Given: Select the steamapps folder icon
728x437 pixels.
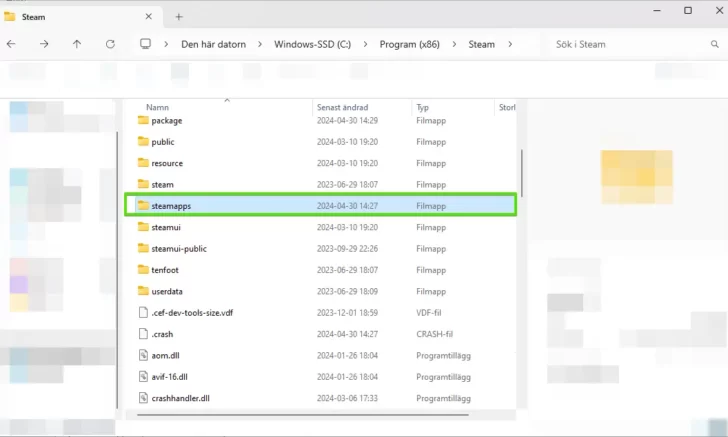Looking at the screenshot, I should pos(143,206).
